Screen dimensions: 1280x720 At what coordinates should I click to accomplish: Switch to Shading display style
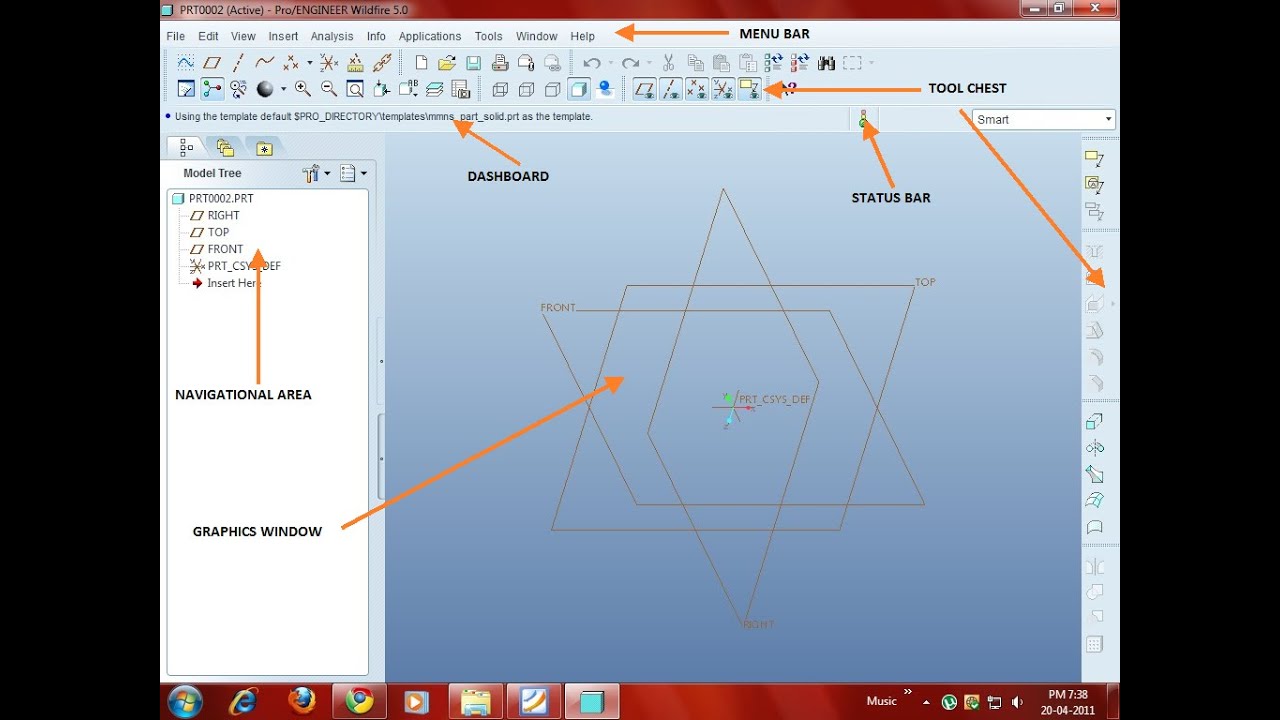578,89
